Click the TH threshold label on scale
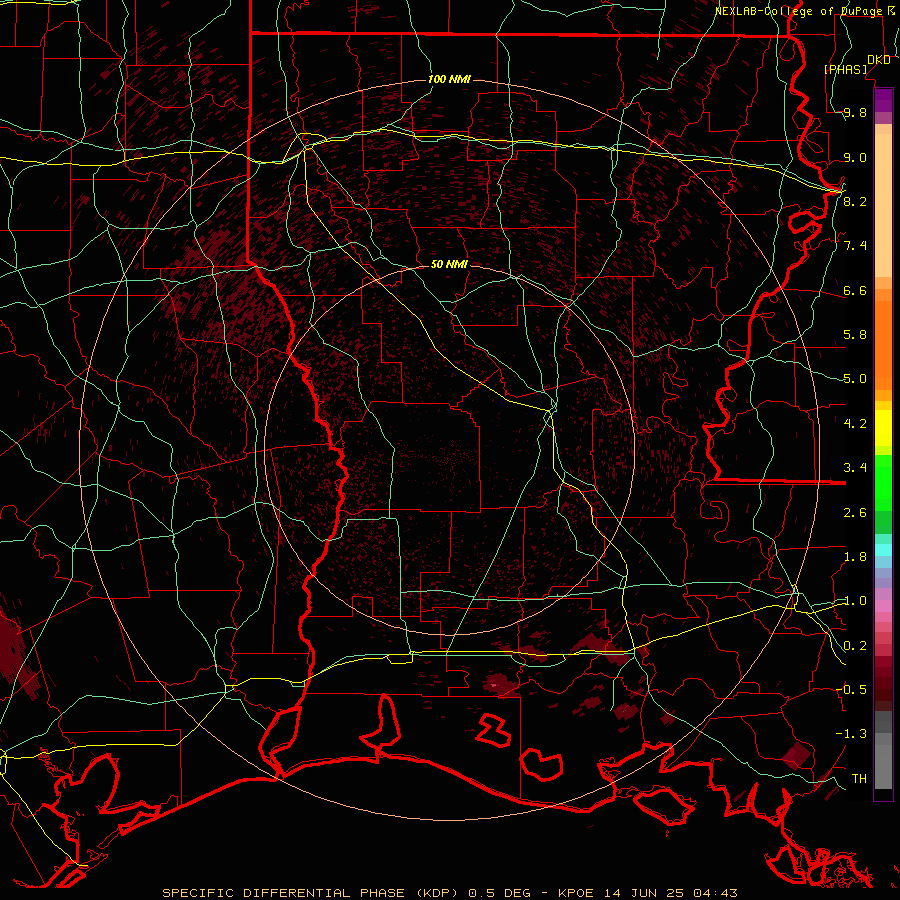This screenshot has height=900, width=900. point(859,779)
